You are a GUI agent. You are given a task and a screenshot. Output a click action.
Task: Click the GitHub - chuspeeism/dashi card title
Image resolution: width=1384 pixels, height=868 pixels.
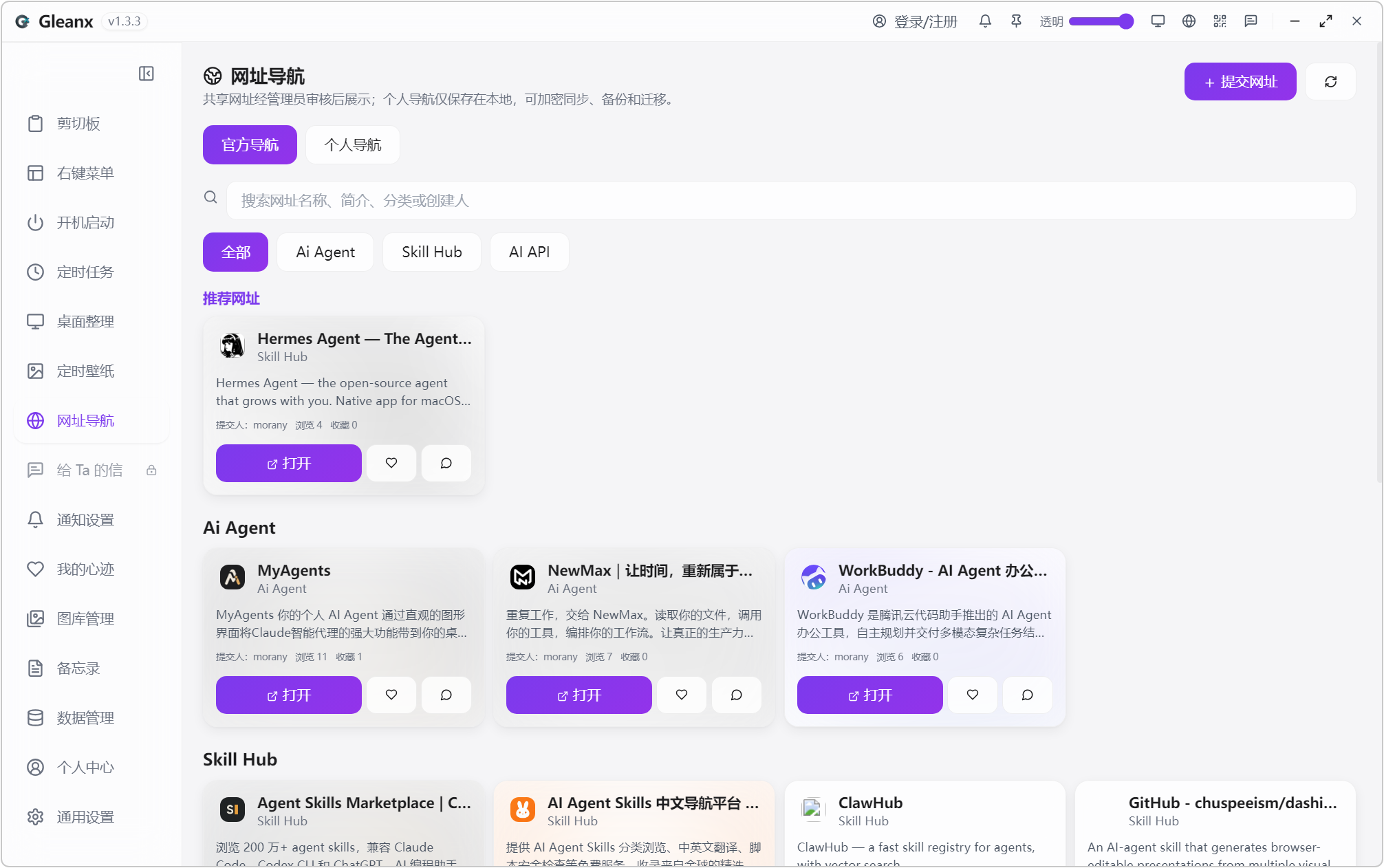click(x=1233, y=803)
